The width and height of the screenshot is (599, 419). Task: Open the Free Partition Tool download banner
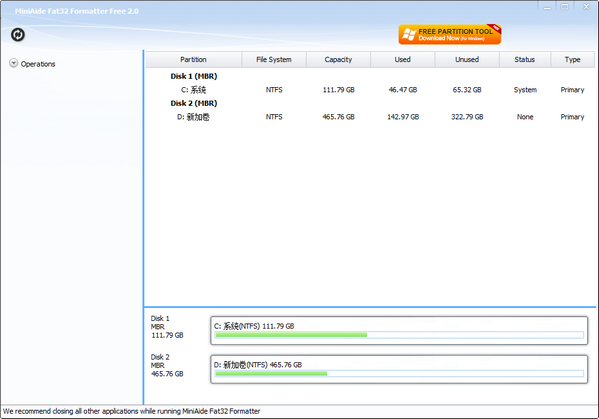[450, 34]
